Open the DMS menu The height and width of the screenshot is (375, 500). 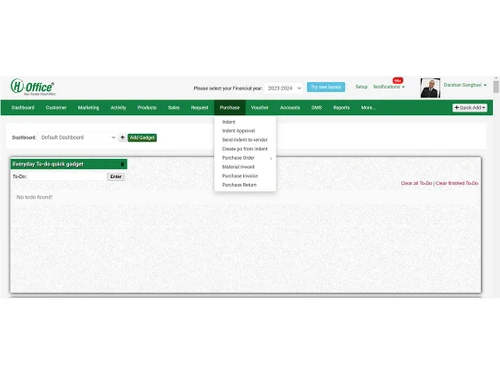click(x=317, y=108)
